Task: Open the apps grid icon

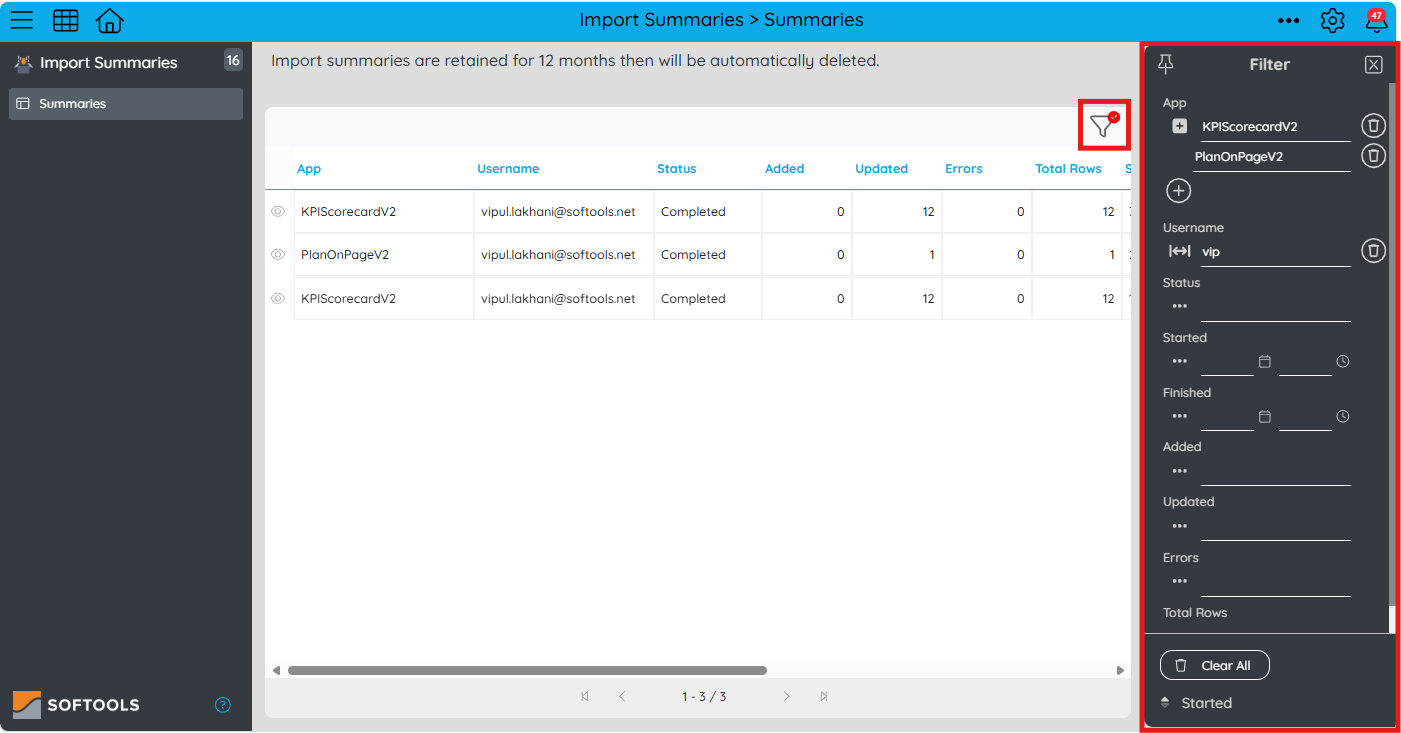Action: coord(65,20)
